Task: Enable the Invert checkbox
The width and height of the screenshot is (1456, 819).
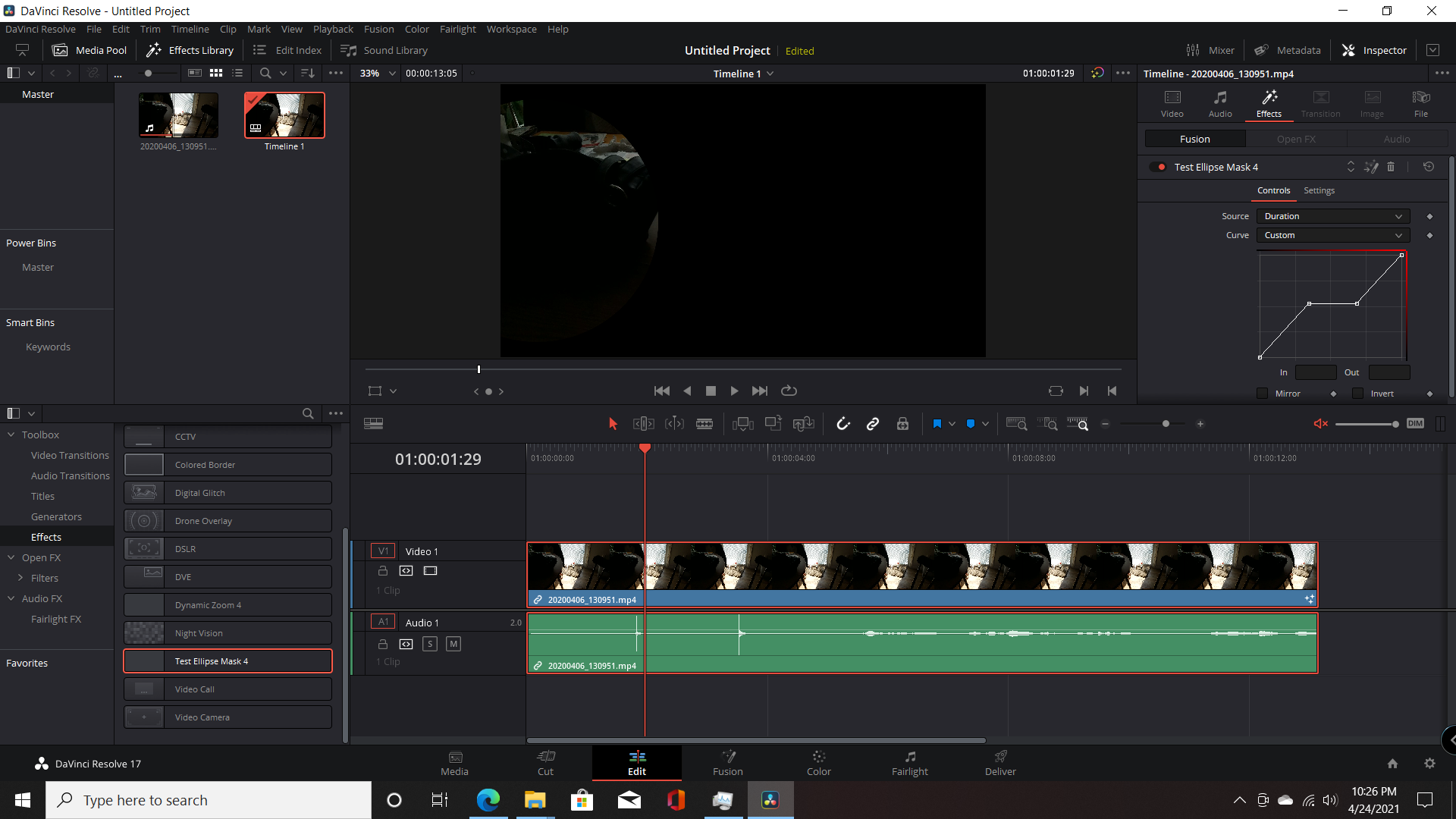Action: [x=1357, y=394]
